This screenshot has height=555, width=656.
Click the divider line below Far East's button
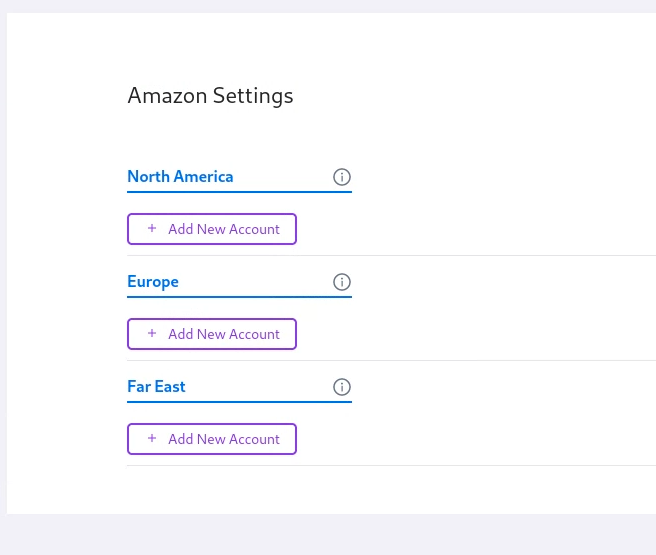coord(392,465)
